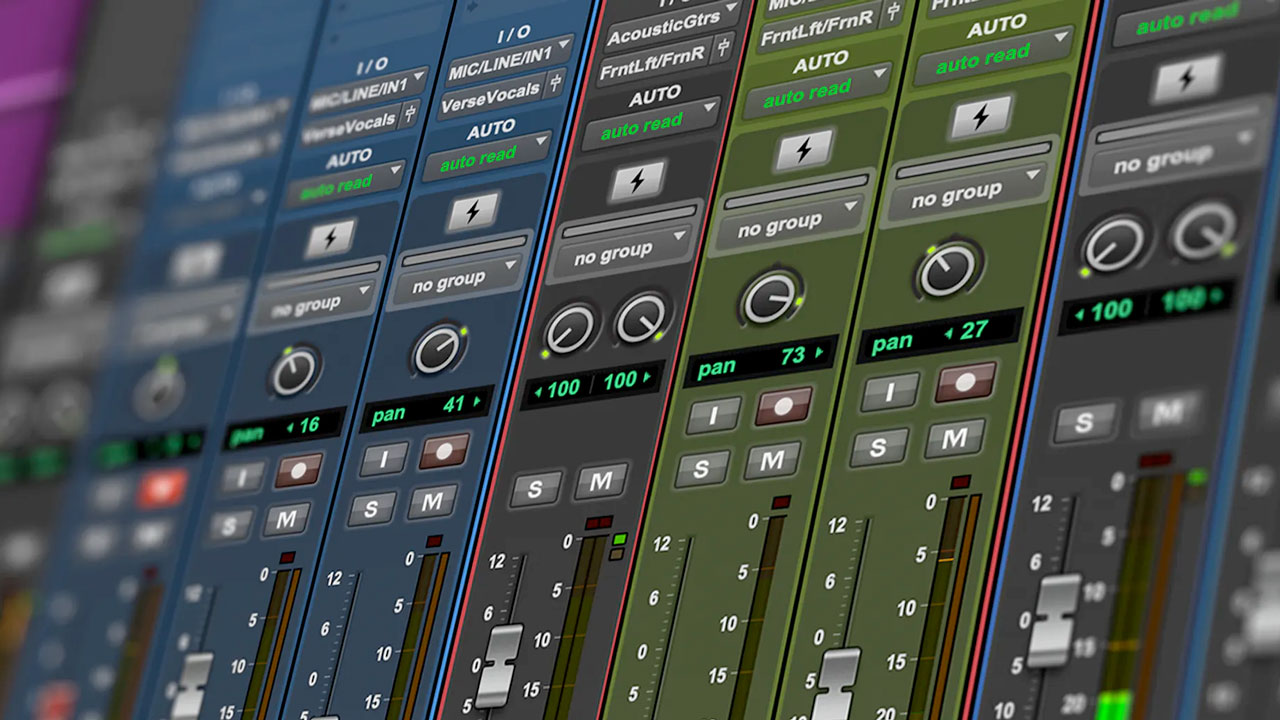
Task: Click lightning bolt button on pan 16 channel
Action: tap(331, 238)
